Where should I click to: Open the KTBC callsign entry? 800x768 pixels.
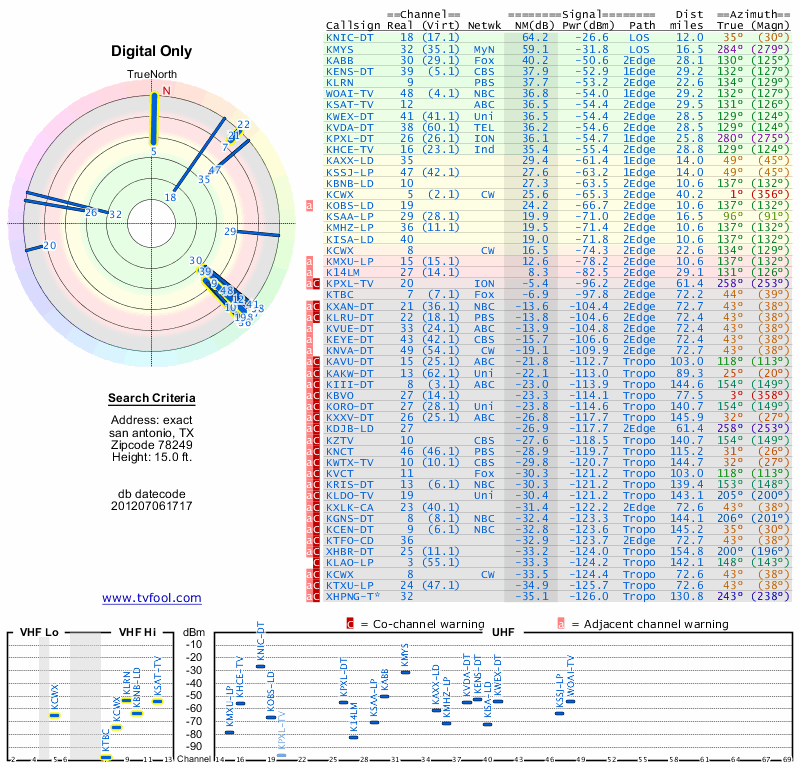[339, 294]
